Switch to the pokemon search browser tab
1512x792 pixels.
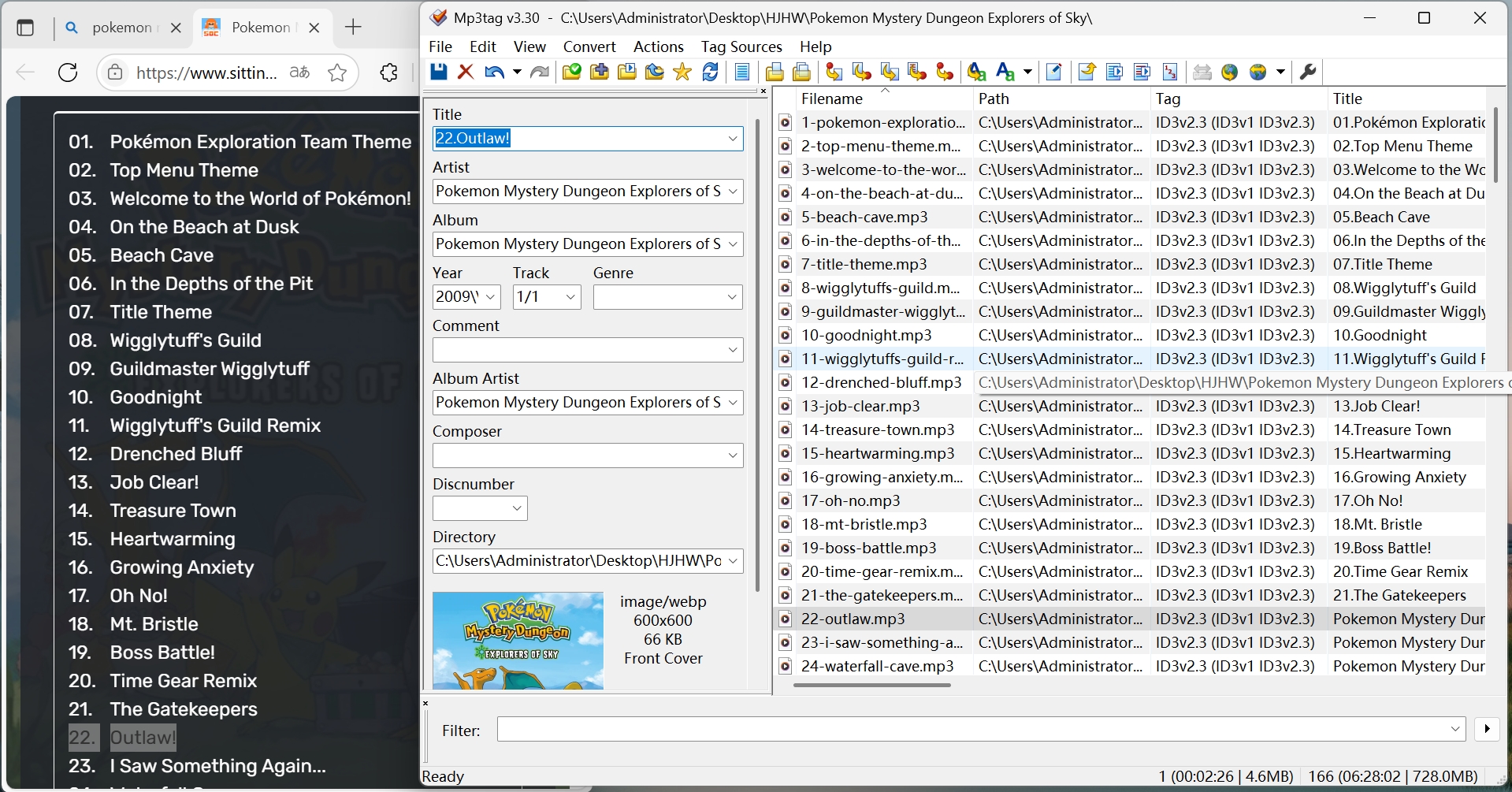122,28
